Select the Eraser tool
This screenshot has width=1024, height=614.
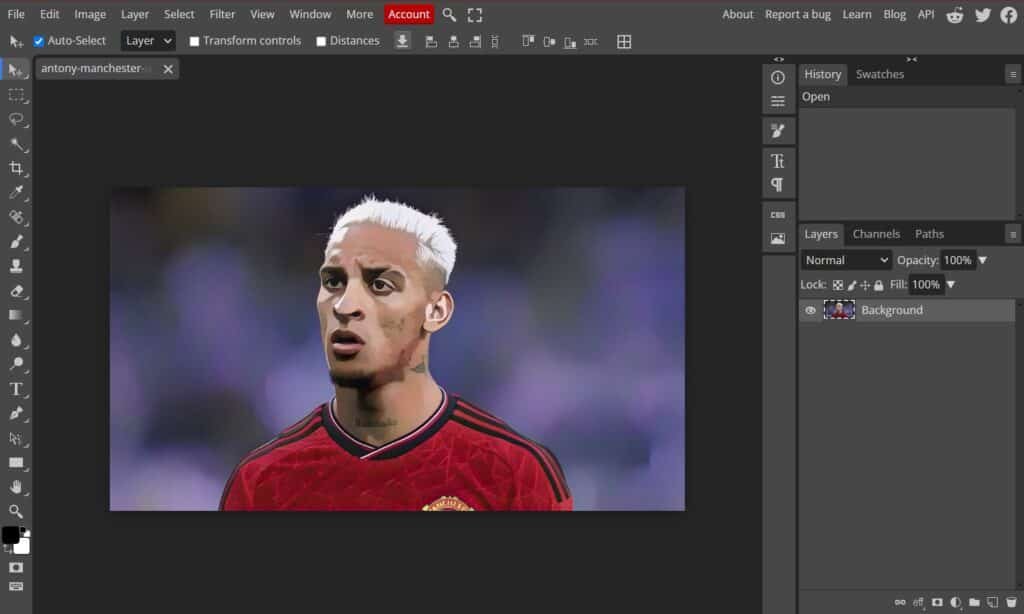pyautogui.click(x=16, y=291)
